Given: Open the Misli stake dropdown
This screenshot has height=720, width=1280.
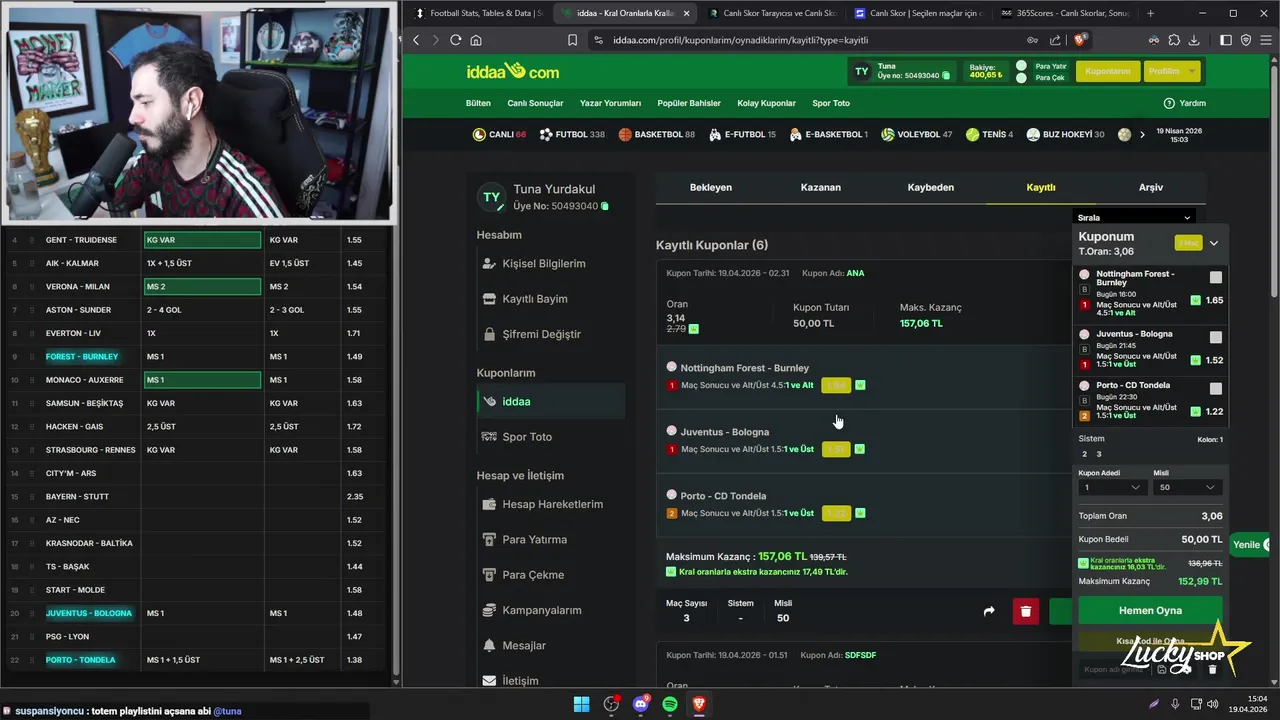Looking at the screenshot, I should [x=1187, y=487].
